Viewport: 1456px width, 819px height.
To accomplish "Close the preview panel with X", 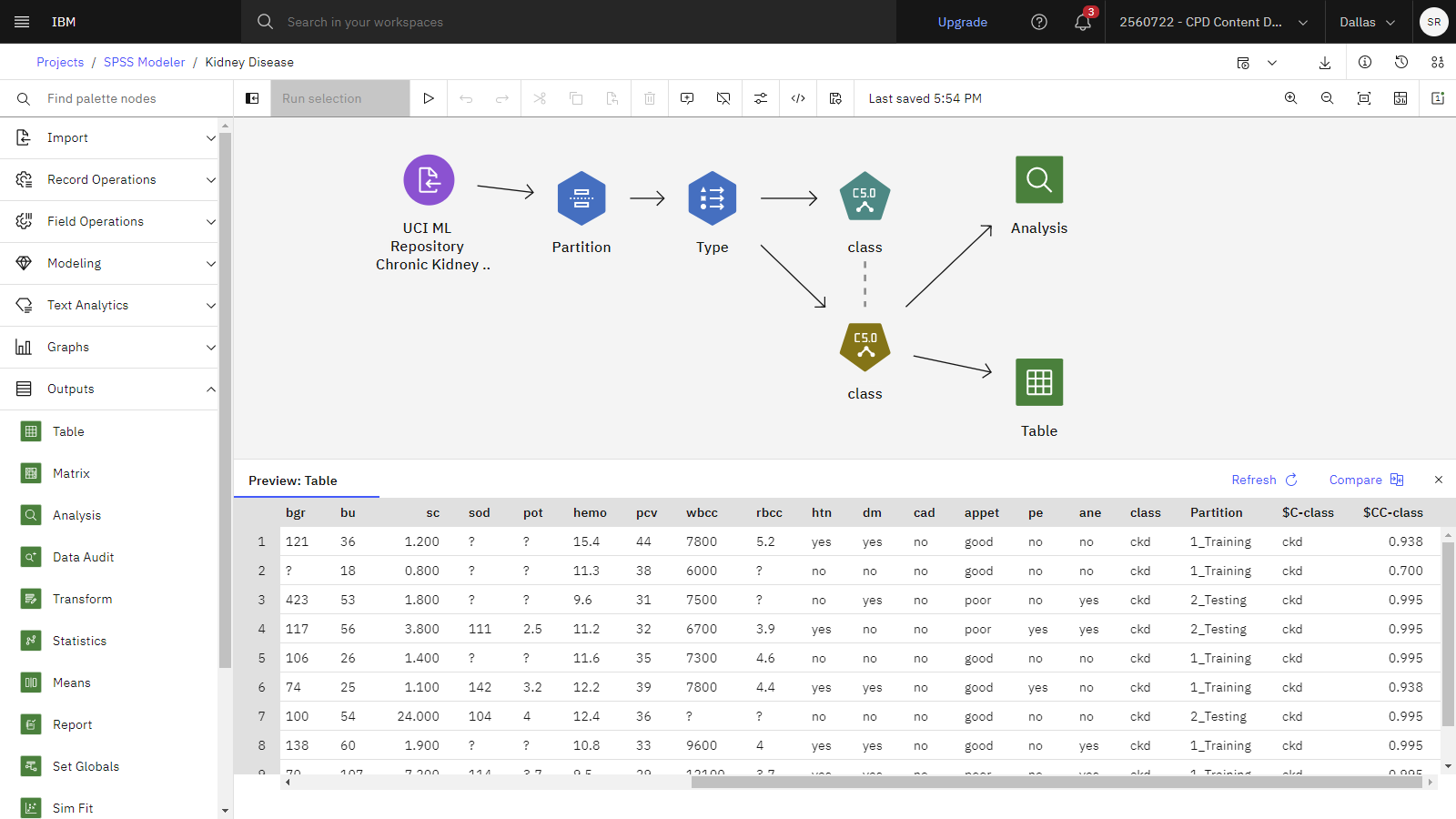I will (1439, 480).
